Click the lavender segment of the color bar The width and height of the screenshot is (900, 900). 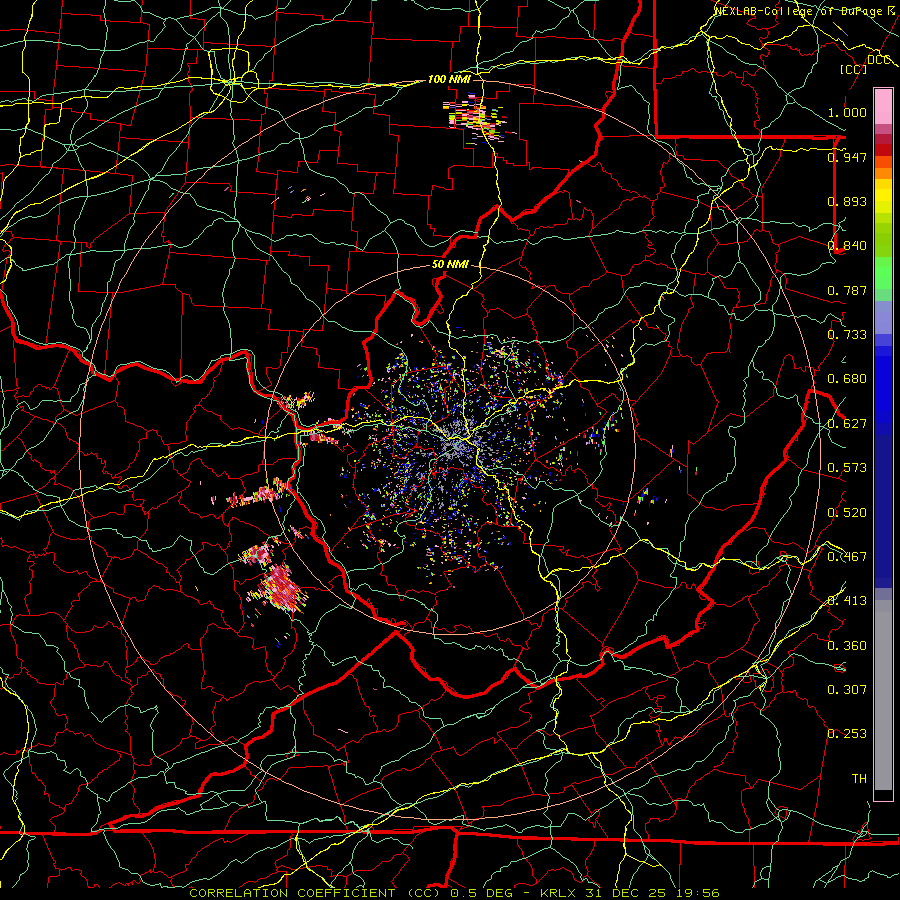pyautogui.click(x=883, y=317)
